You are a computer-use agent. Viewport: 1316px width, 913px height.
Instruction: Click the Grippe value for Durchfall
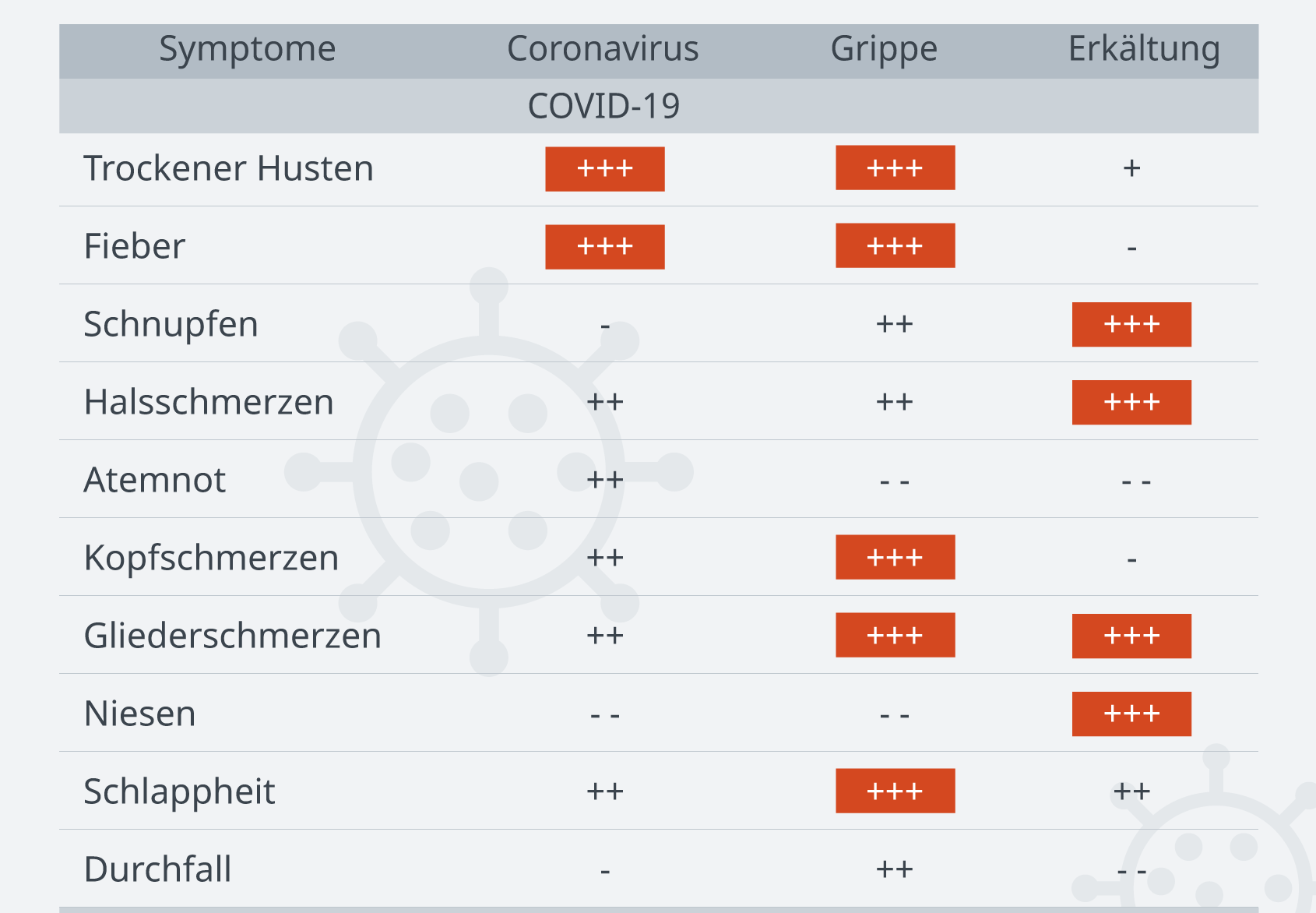point(894,869)
